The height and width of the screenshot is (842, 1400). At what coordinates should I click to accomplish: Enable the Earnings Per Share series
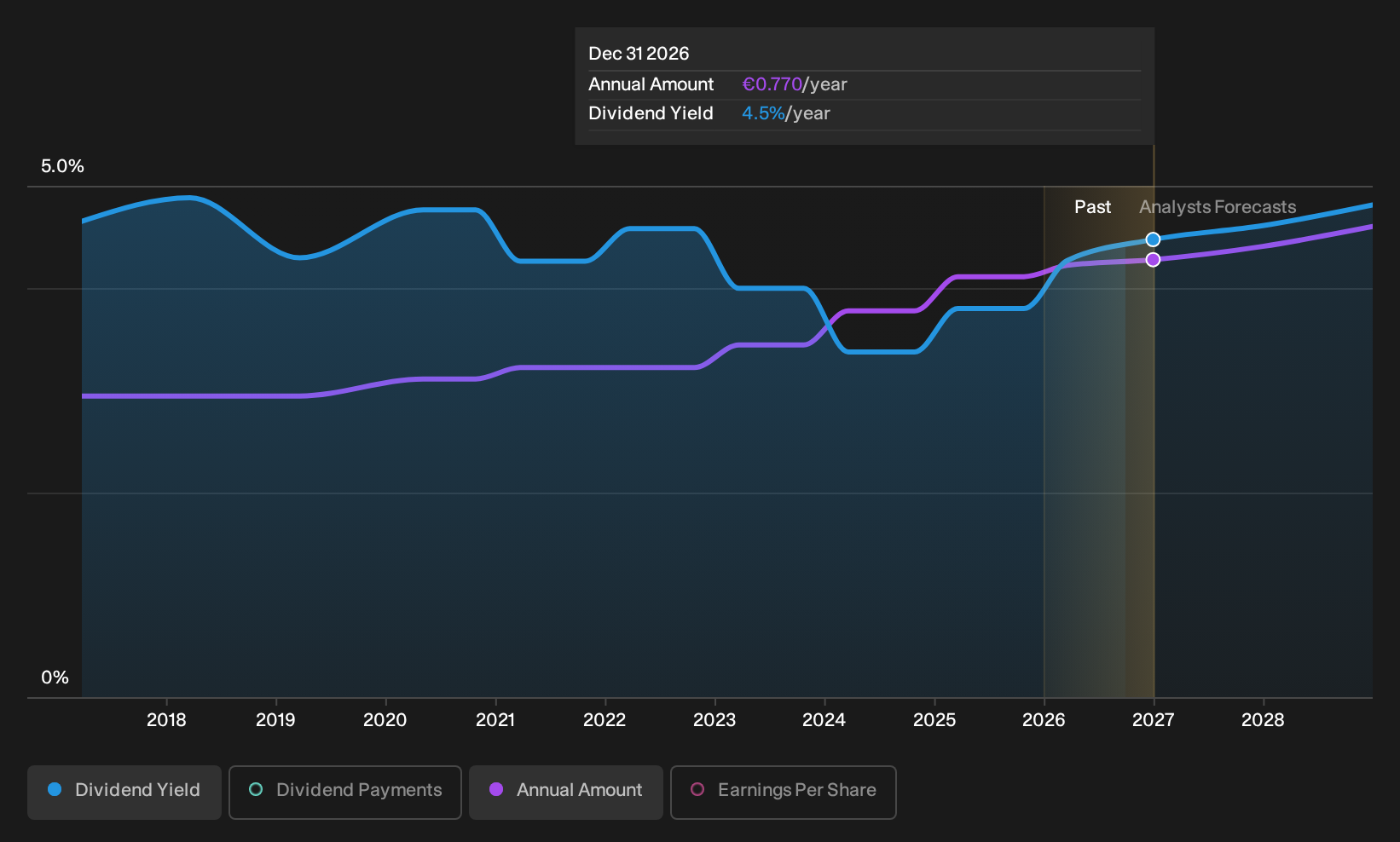(x=783, y=792)
